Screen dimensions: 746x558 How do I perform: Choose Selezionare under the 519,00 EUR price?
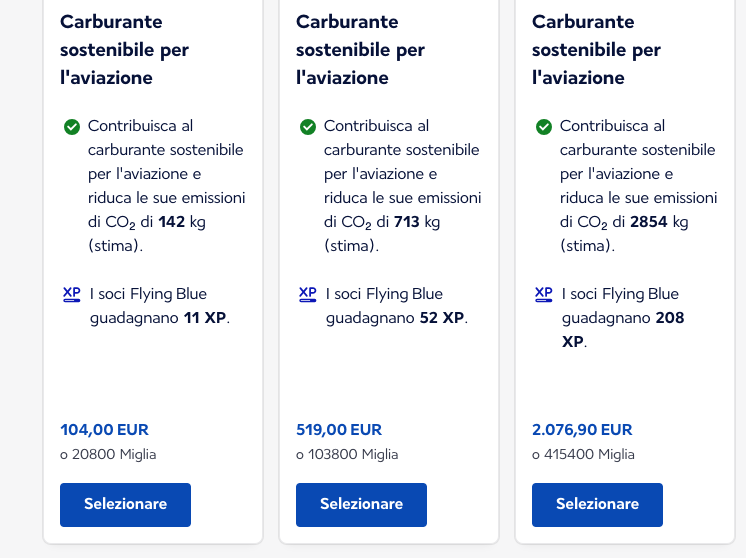click(x=362, y=505)
